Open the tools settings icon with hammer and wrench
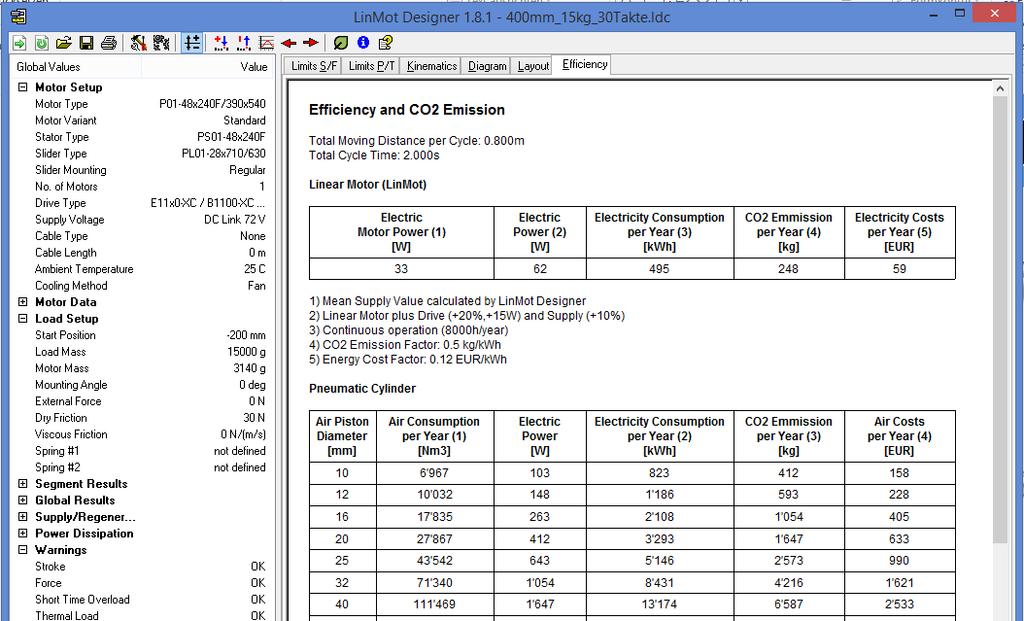 (138, 43)
